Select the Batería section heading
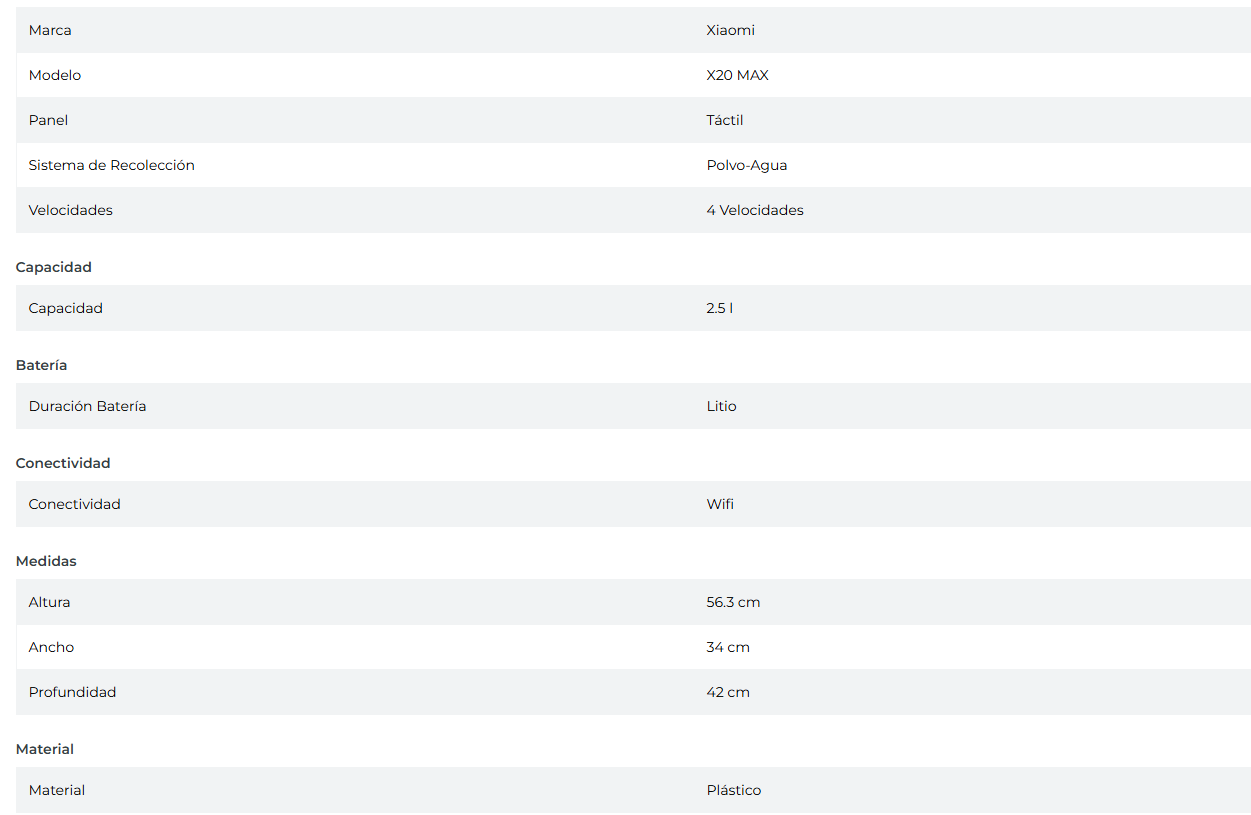 click(x=42, y=365)
